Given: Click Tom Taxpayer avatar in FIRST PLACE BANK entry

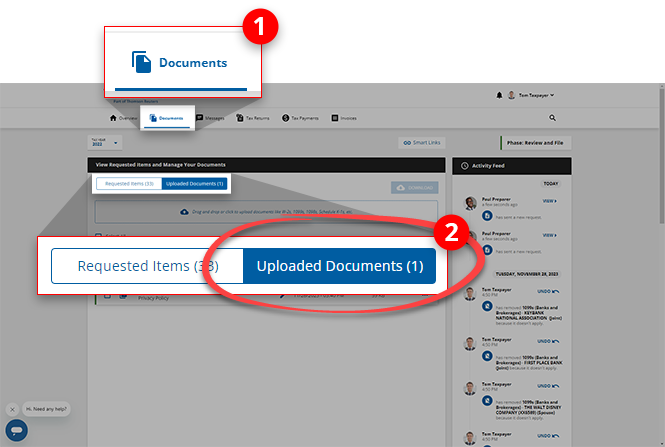Looking at the screenshot, I should coord(470,344).
